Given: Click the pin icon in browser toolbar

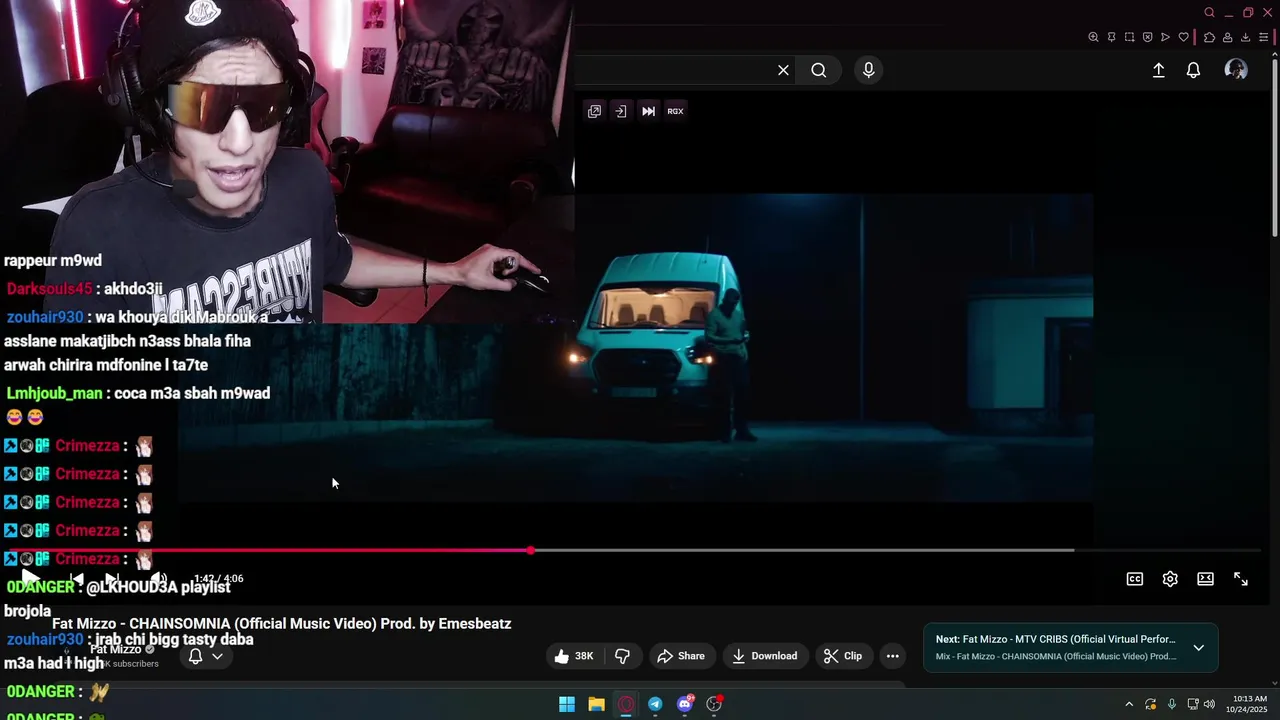Looking at the screenshot, I should [1111, 37].
